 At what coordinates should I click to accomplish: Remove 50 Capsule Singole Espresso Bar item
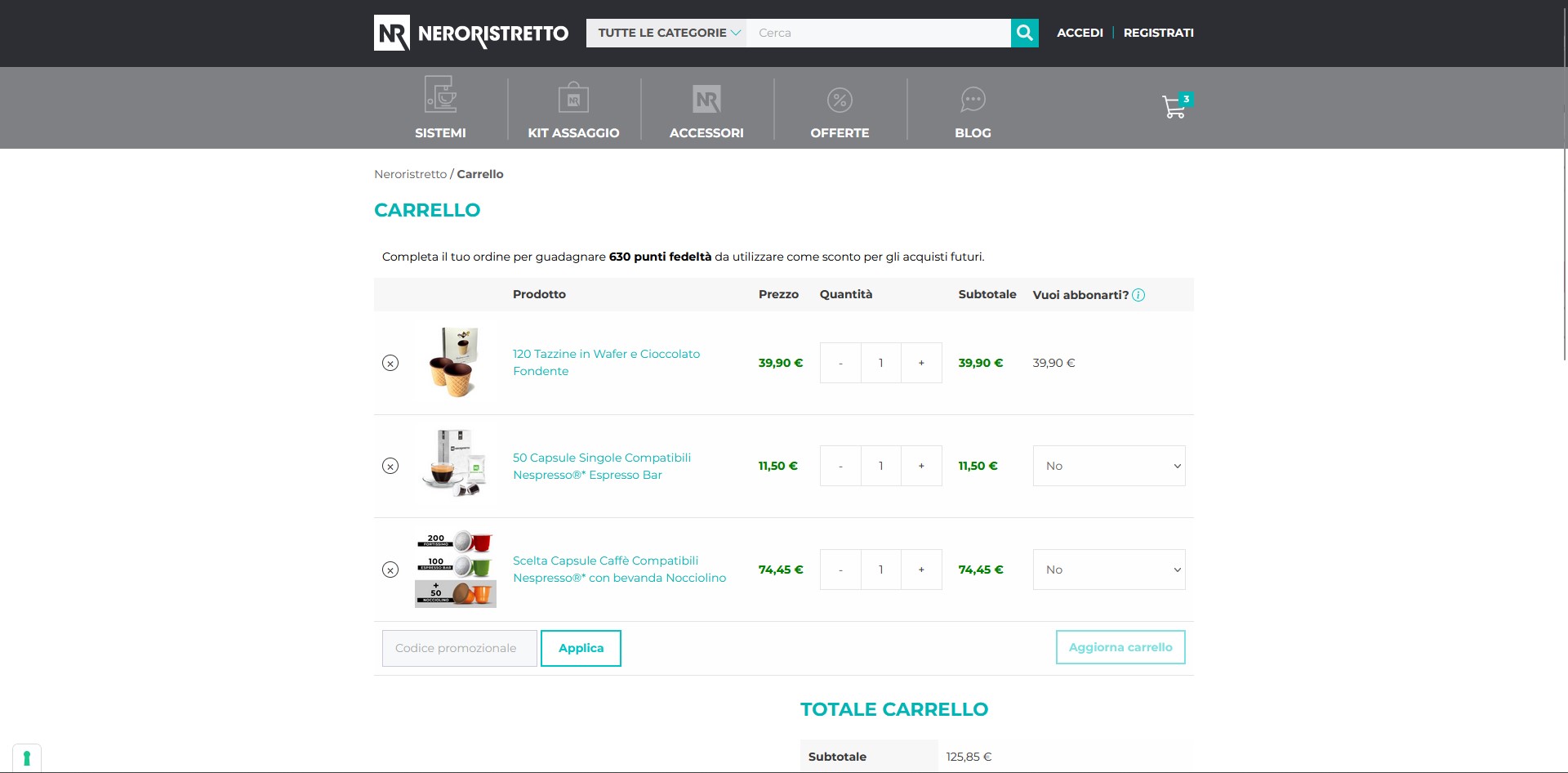tap(390, 466)
